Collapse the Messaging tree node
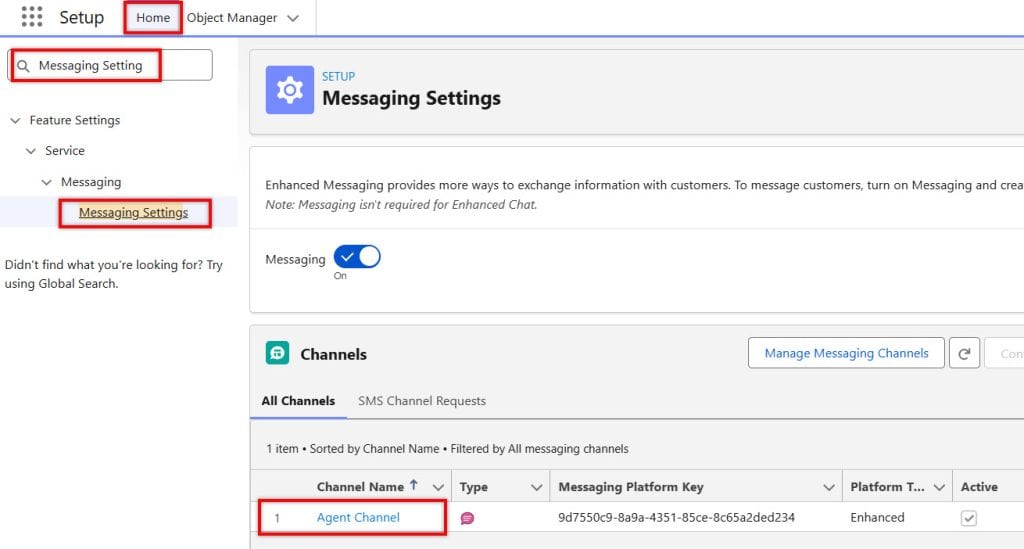The image size is (1024, 549). coord(46,182)
